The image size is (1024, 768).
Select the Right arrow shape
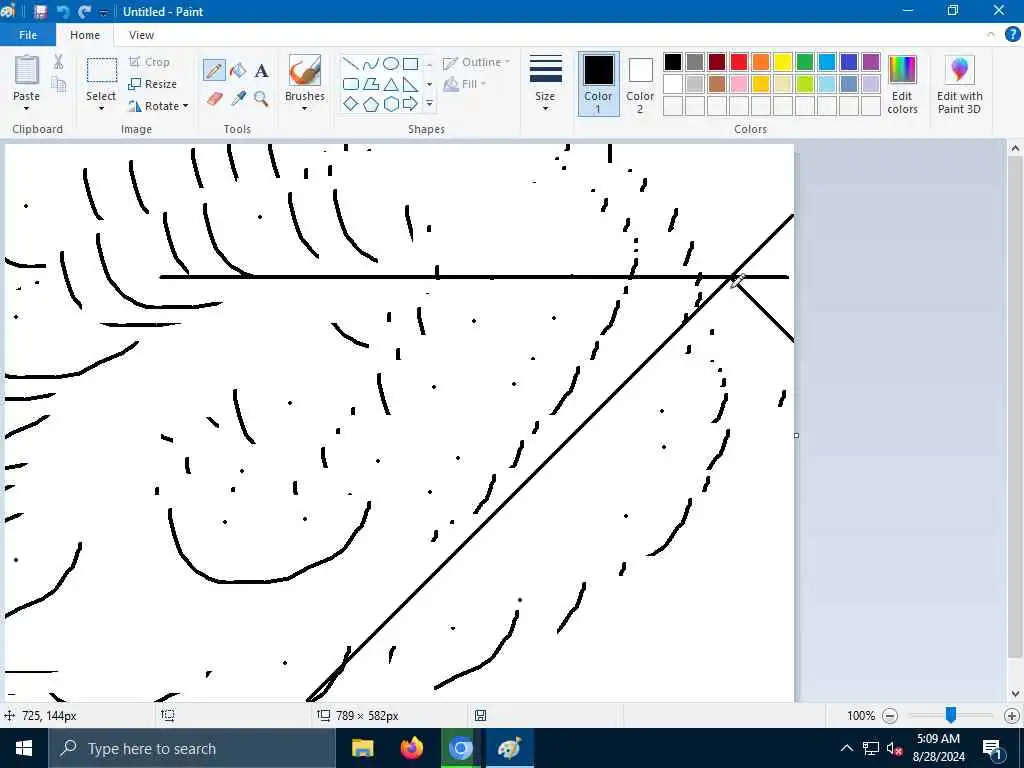410,104
